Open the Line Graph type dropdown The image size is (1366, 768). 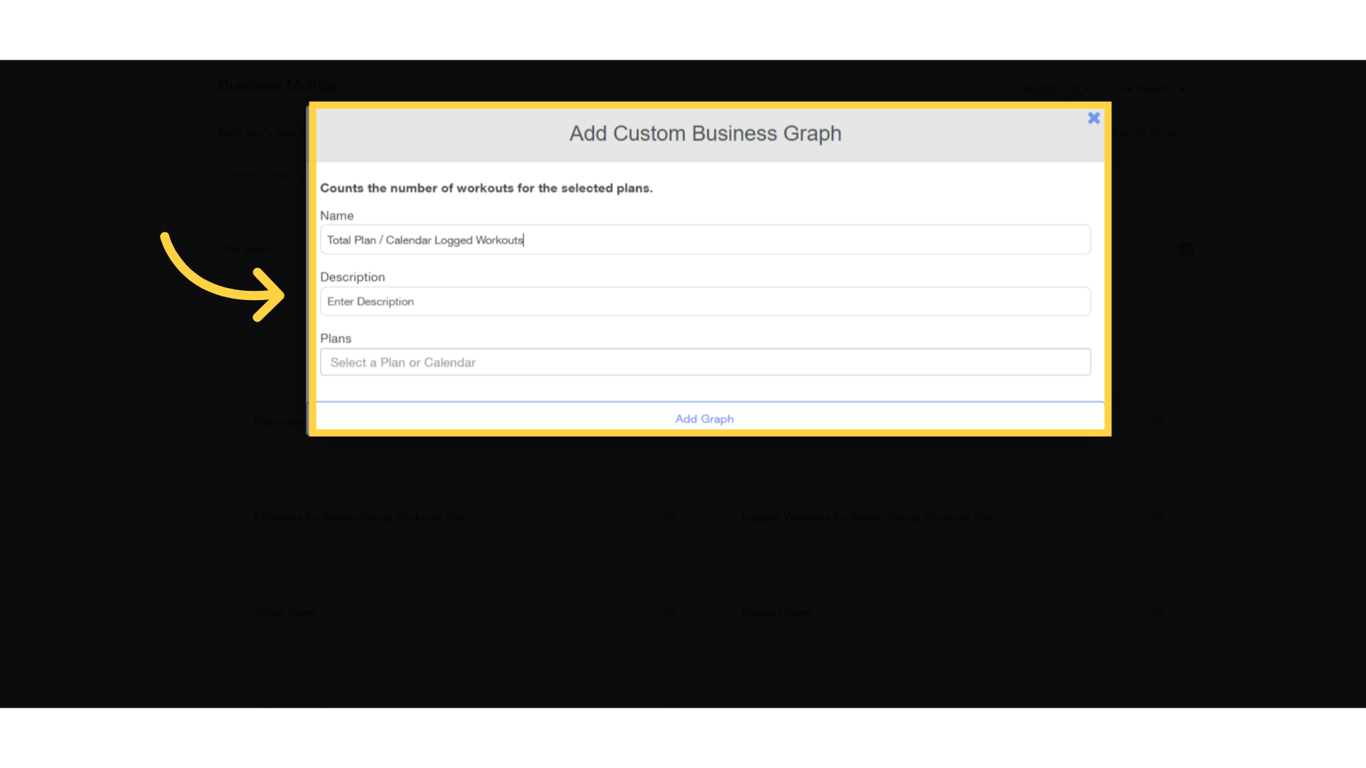tap(1148, 88)
